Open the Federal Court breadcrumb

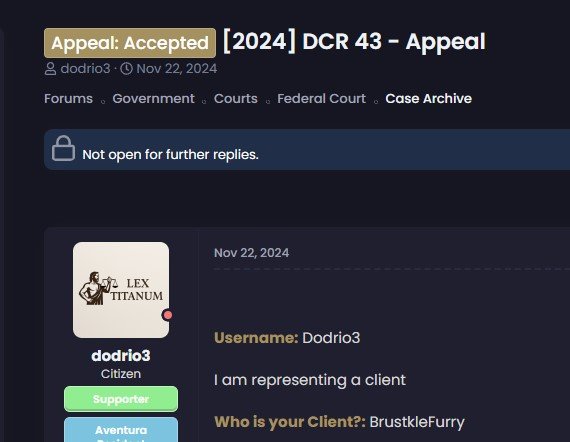[321, 99]
